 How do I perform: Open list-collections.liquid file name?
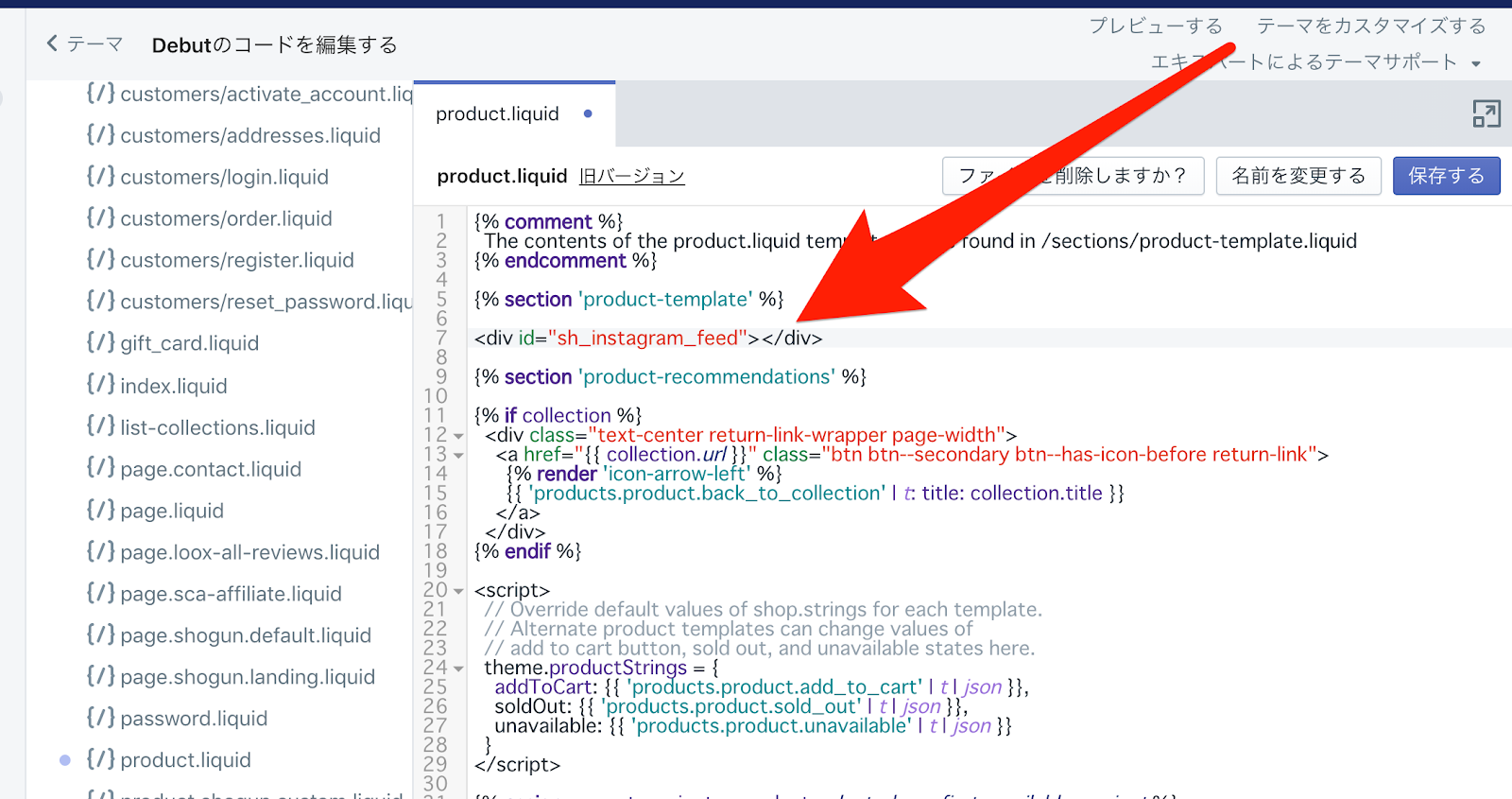click(218, 427)
